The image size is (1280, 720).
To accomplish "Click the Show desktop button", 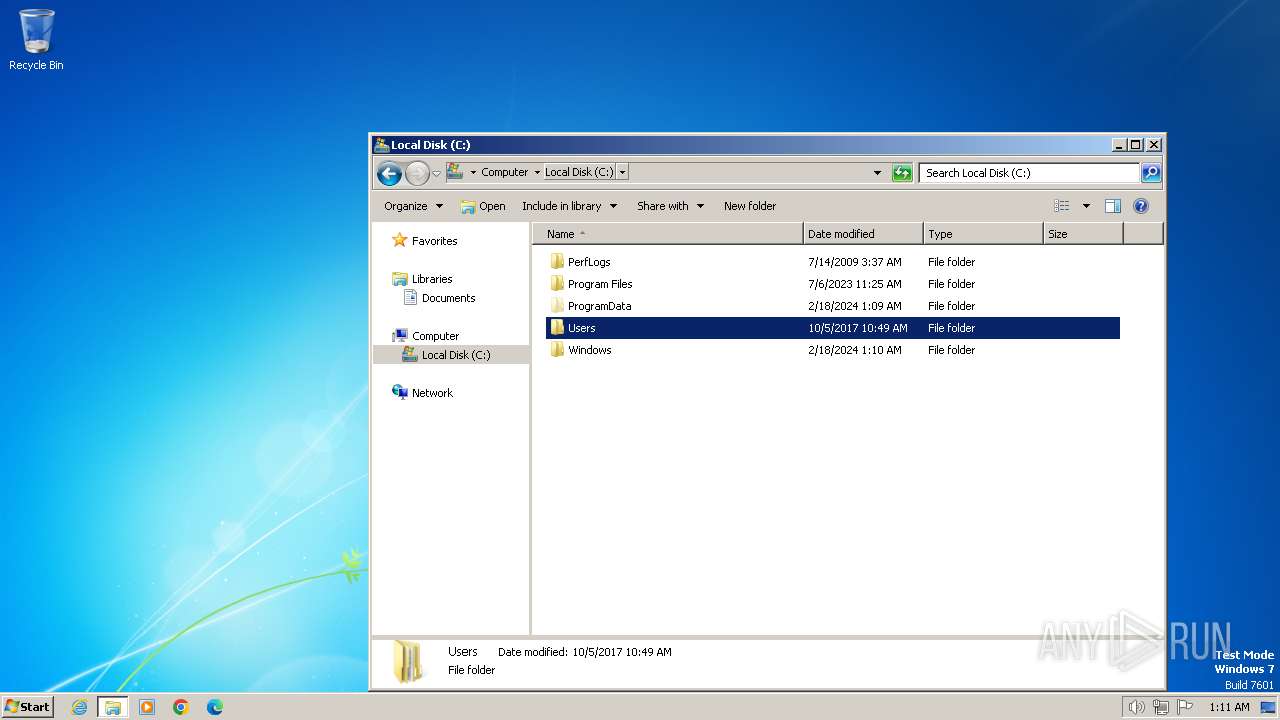I will pos(1268,707).
